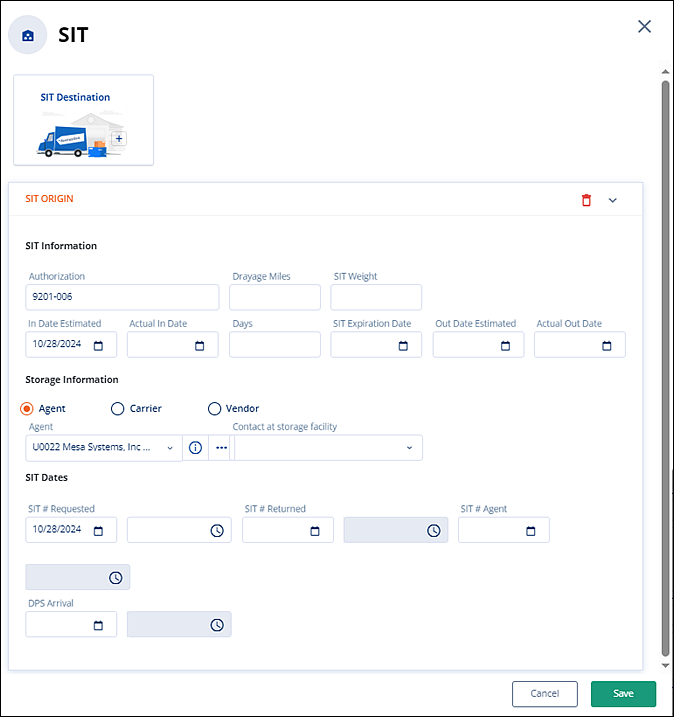Click the SIT Destination card

(83, 120)
